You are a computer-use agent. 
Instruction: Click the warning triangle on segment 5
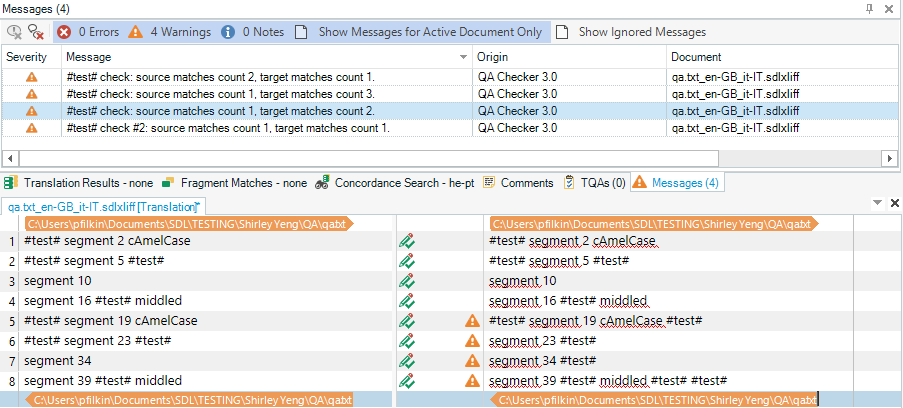pos(472,321)
